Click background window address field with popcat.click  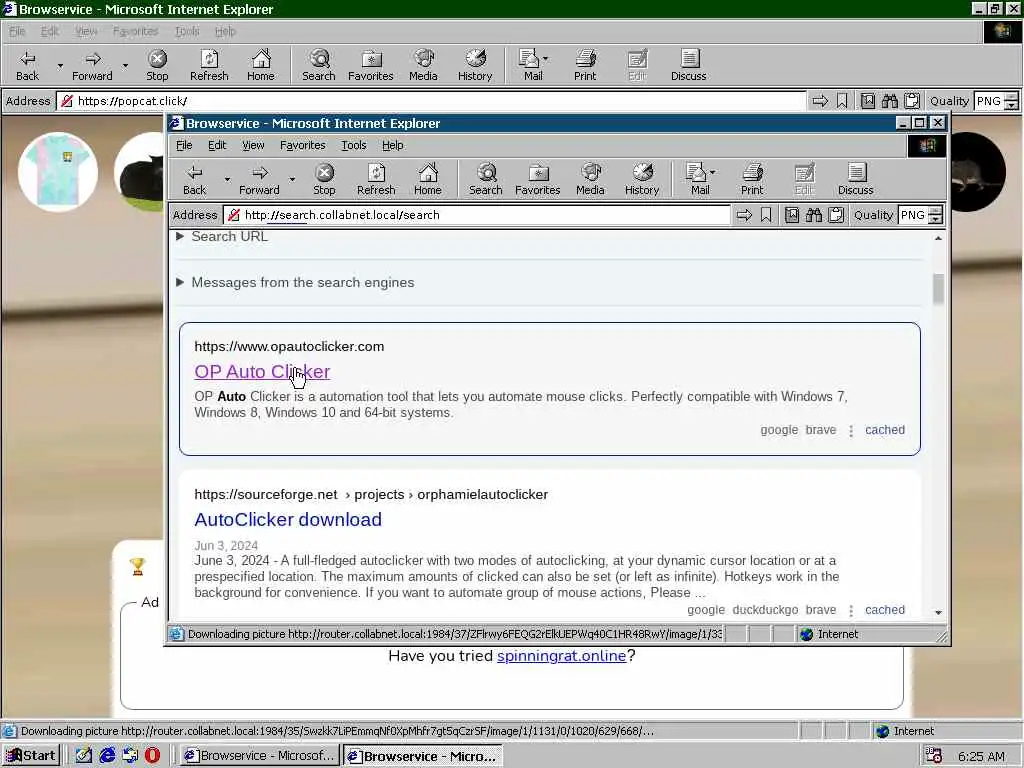(x=432, y=101)
